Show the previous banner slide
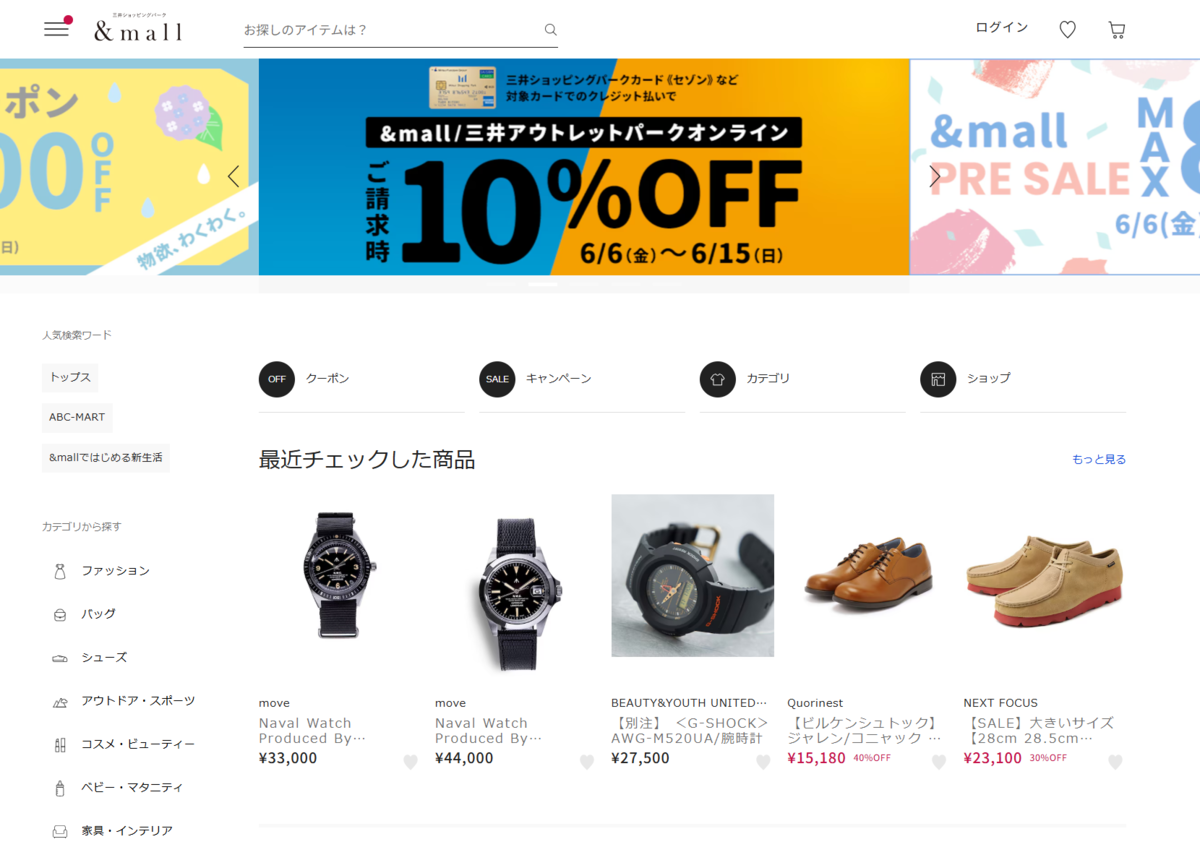1200x847 pixels. click(233, 176)
